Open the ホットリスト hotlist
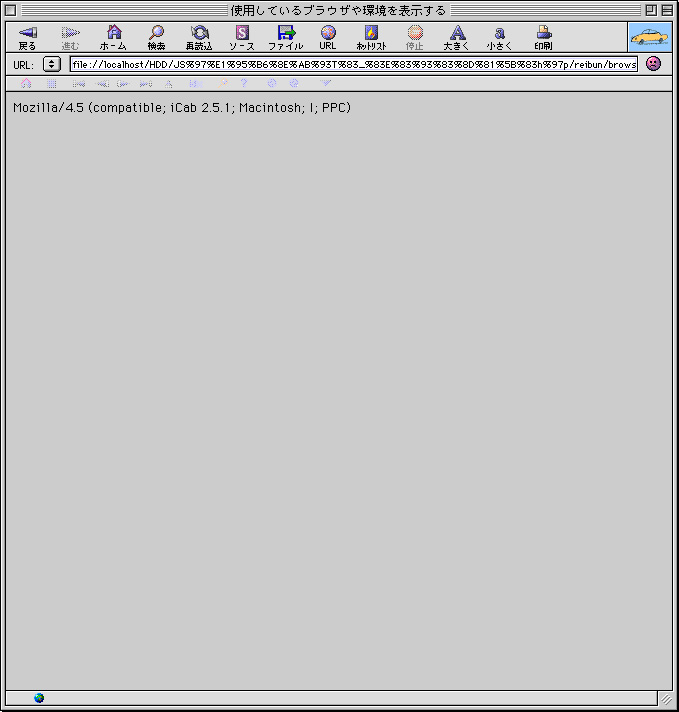Image resolution: width=679 pixels, height=712 pixels. point(371,37)
